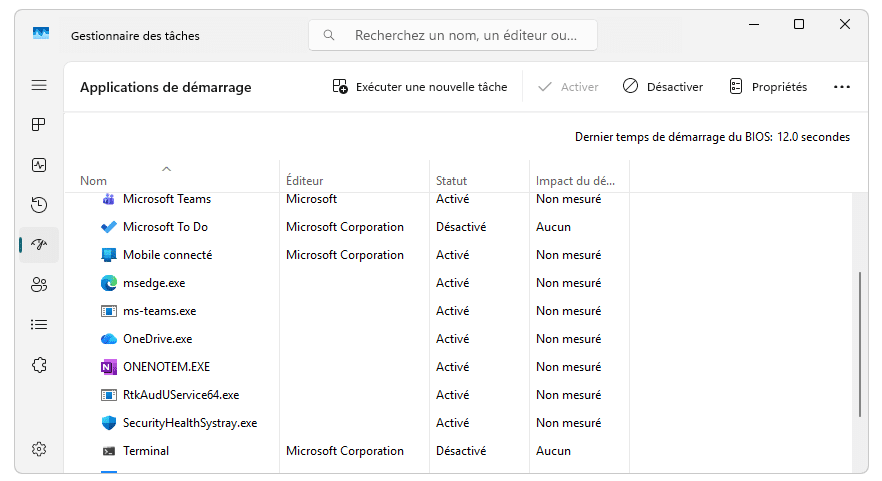Image resolution: width=882 pixels, height=481 pixels.
Task: Maximize the Gestionnaire des tâches window
Action: click(x=799, y=24)
